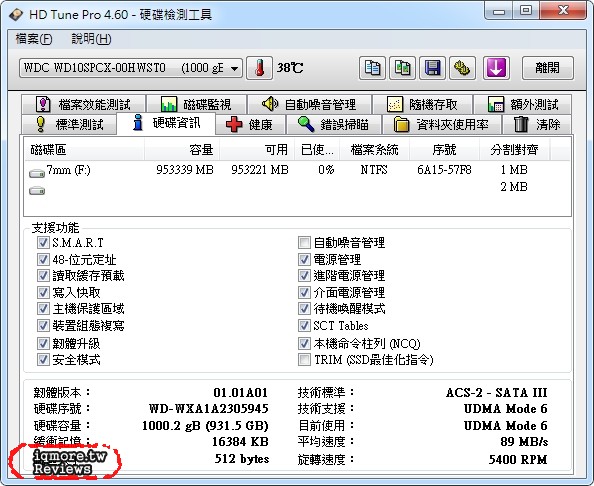Click the thermometer temperature icon
Viewport: 594px width, 486px height.
pyautogui.click(x=259, y=68)
